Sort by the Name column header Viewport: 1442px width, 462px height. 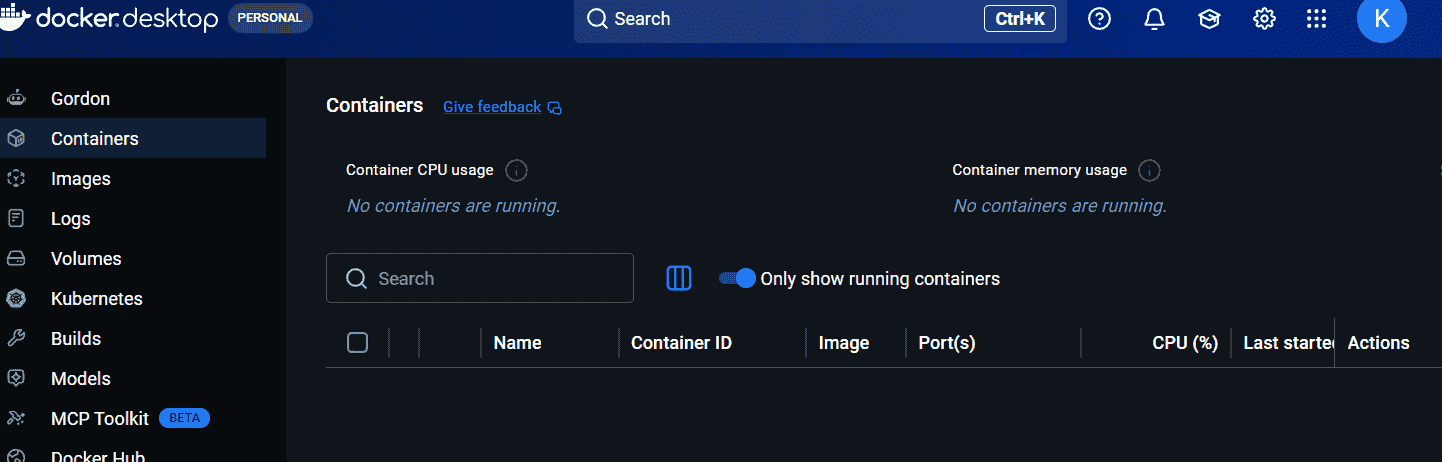pyautogui.click(x=517, y=343)
